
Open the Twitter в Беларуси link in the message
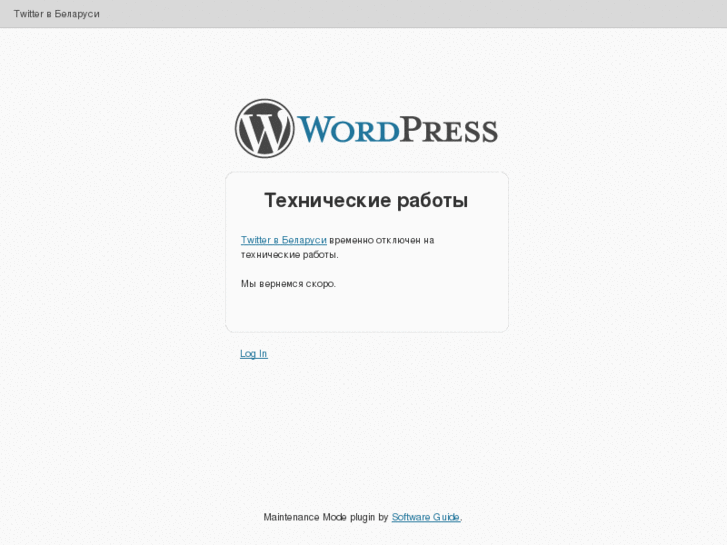284,240
